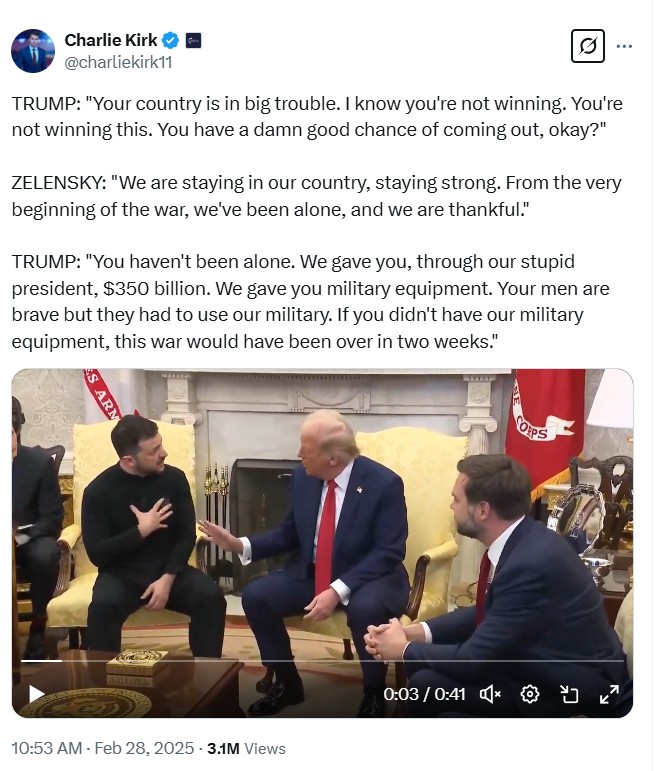Open Charlie Kirk's profile avatar

pos(33,51)
